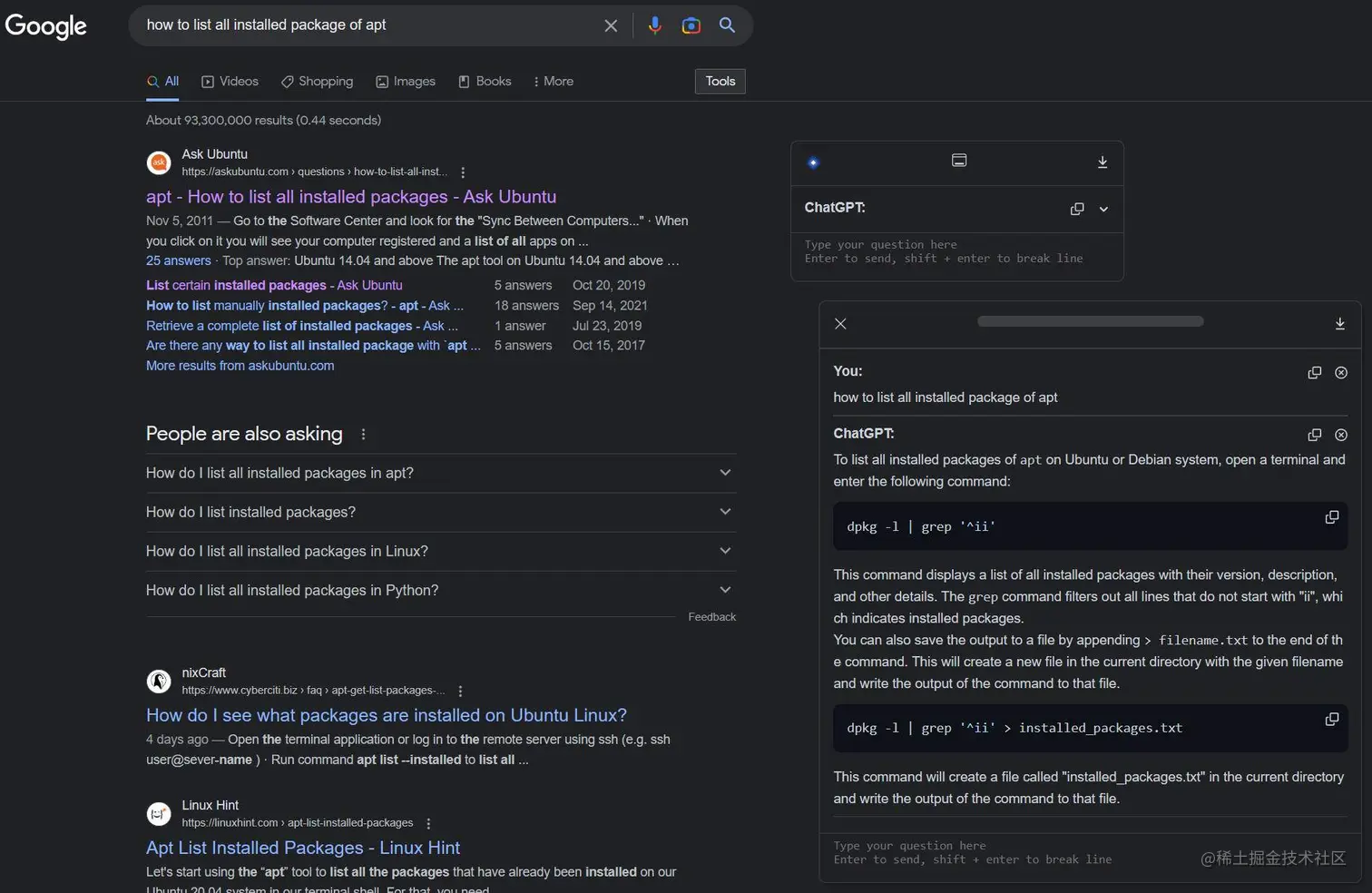Download from top ChatGPT card header
1372x893 pixels.
1102,162
